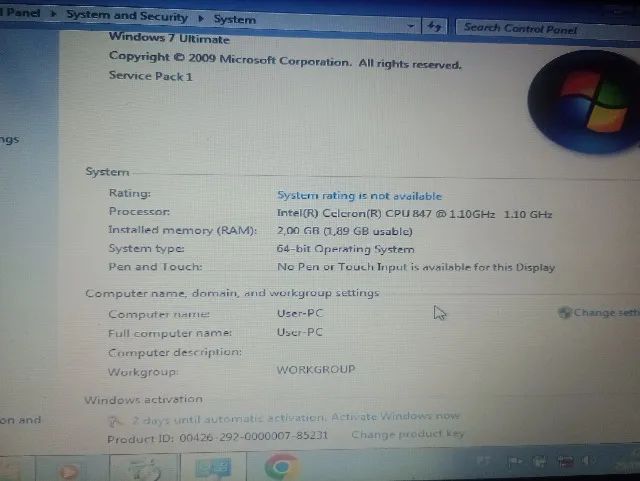Open Google Chrome from the taskbar
Viewport: 640px width, 481px height.
(x=281, y=467)
